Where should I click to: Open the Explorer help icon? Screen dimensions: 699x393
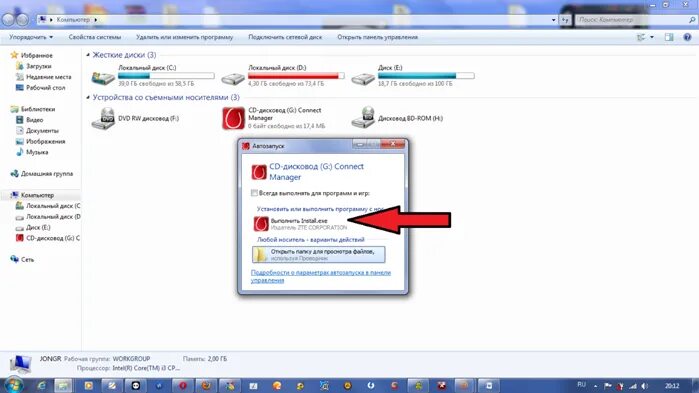[x=687, y=37]
